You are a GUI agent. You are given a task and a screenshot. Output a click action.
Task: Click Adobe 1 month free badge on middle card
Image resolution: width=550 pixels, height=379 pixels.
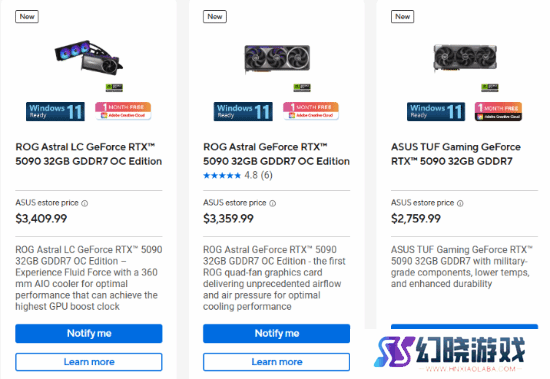(x=311, y=111)
